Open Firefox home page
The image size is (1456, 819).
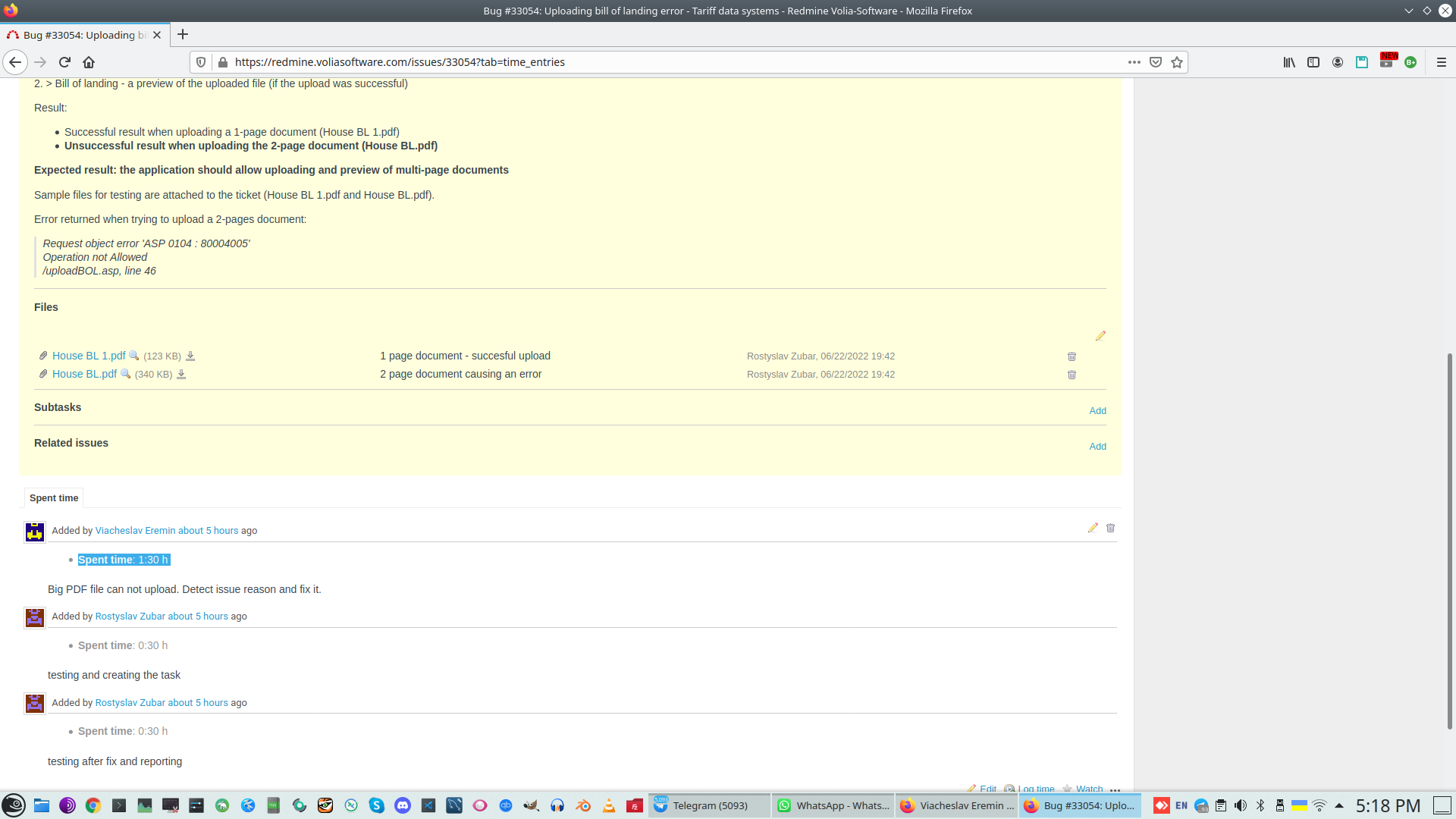(89, 62)
